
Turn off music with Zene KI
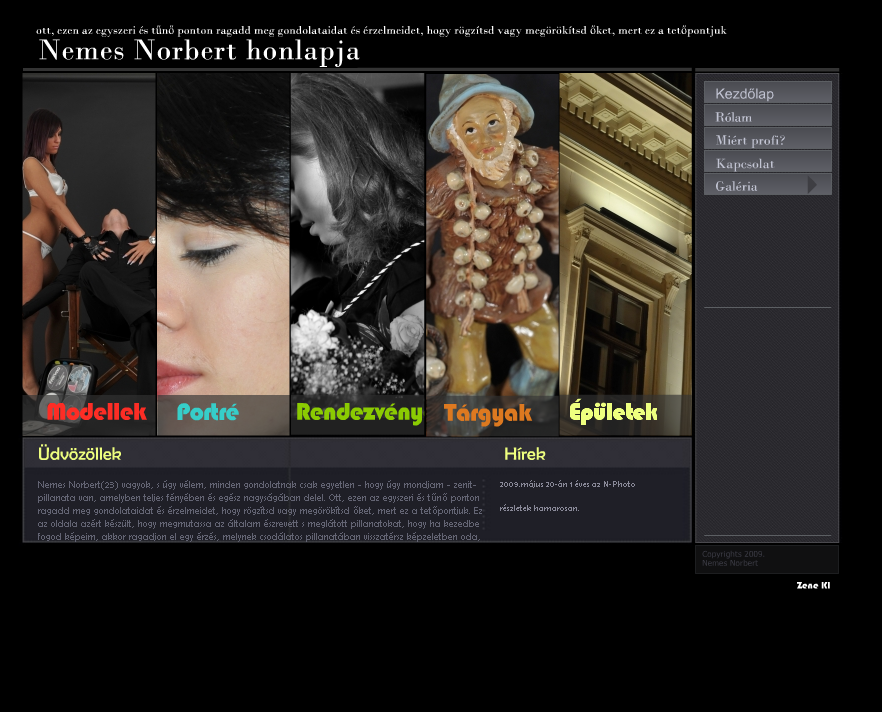813,585
